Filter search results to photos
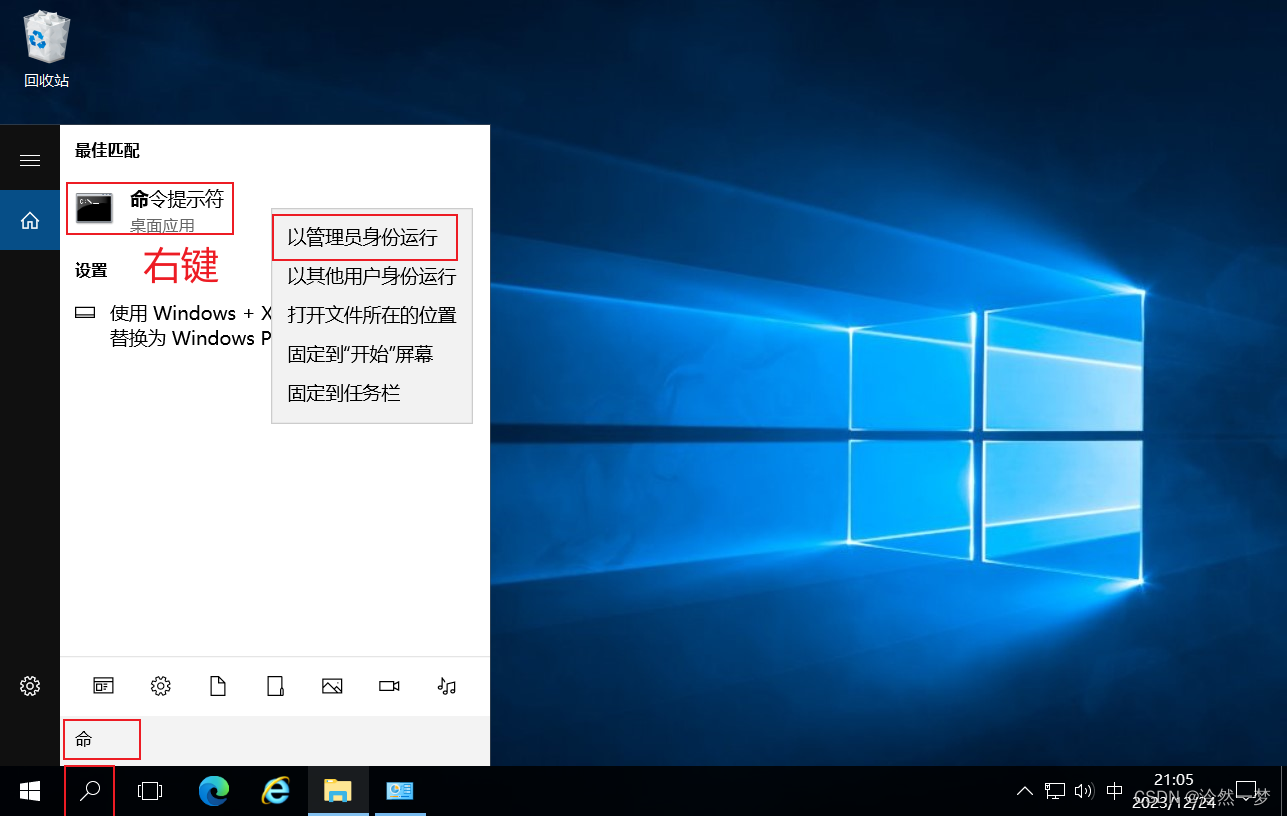This screenshot has width=1287, height=816. click(x=331, y=686)
